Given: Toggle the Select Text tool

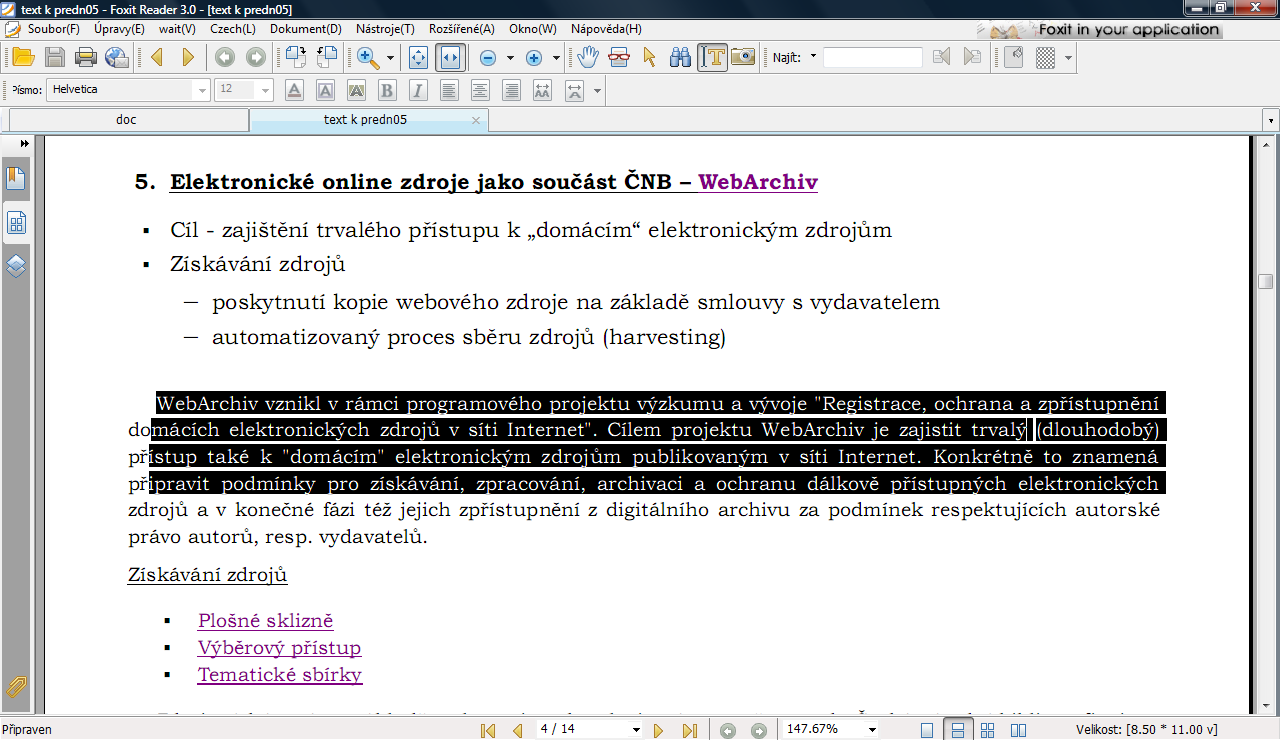Looking at the screenshot, I should 712,57.
